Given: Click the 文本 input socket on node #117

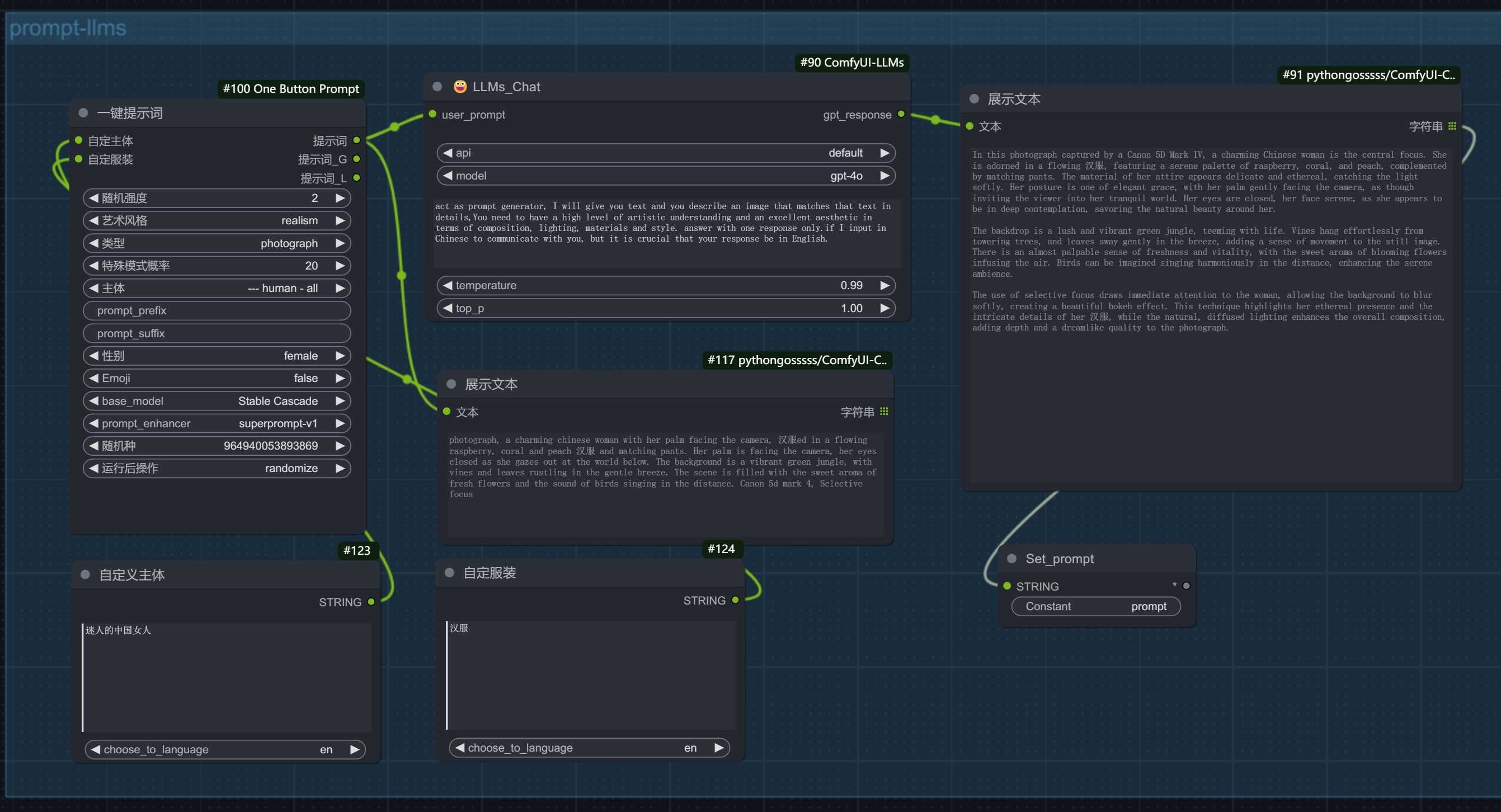Looking at the screenshot, I should [447, 412].
